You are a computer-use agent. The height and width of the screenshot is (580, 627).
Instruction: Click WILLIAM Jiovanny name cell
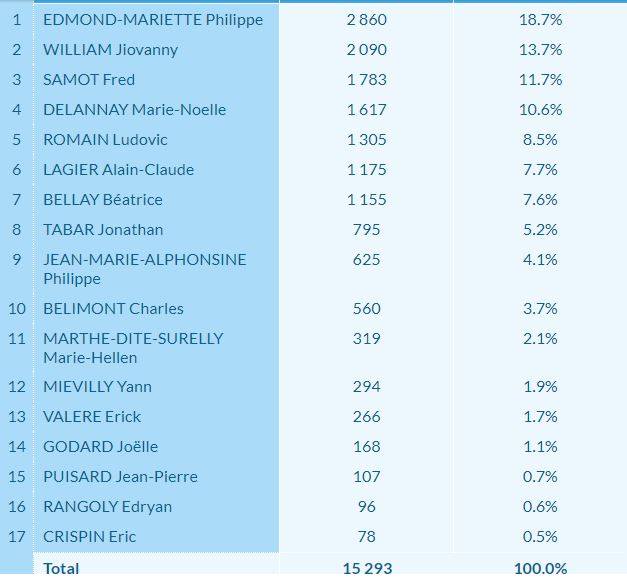[110, 50]
